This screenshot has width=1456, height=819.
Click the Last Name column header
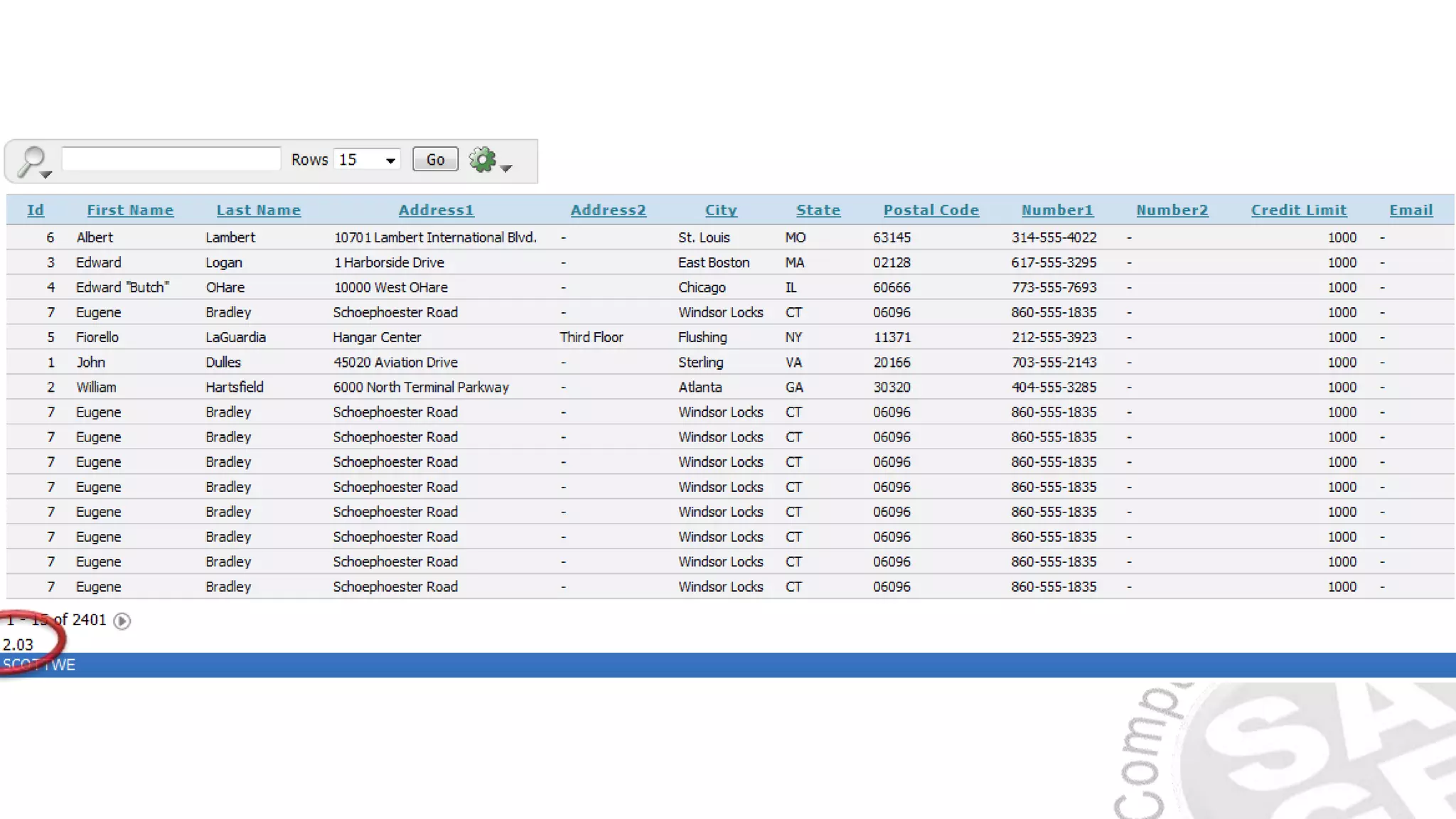[259, 210]
